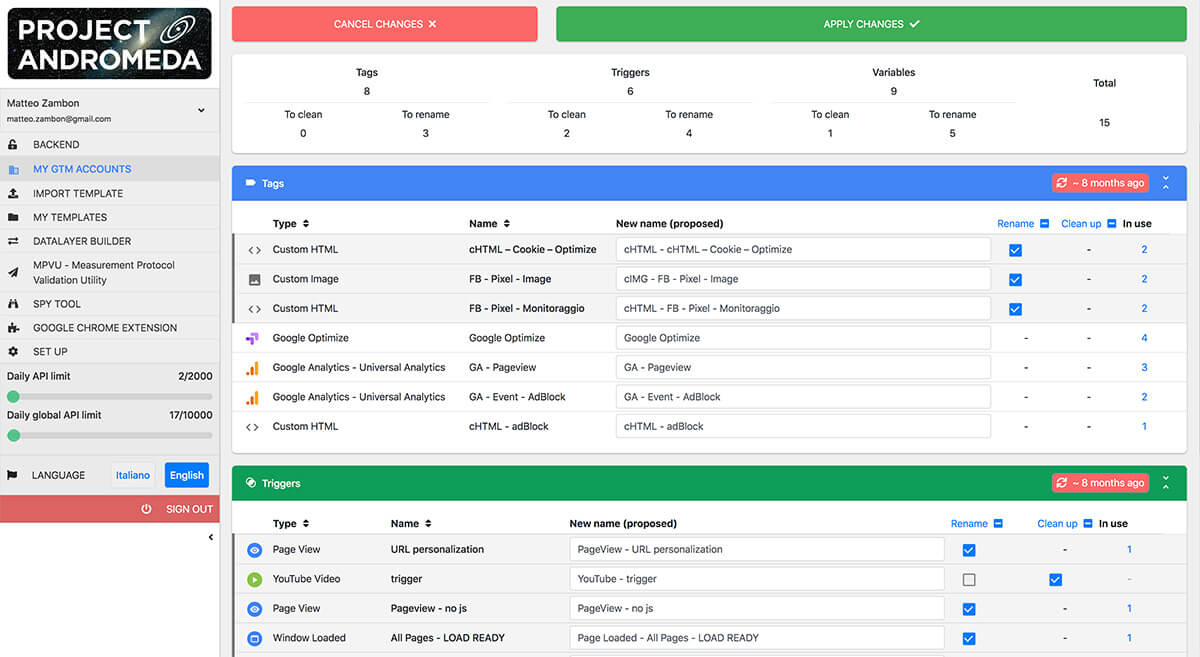Click SIGN OUT
1200x657 pixels.
[x=109, y=509]
